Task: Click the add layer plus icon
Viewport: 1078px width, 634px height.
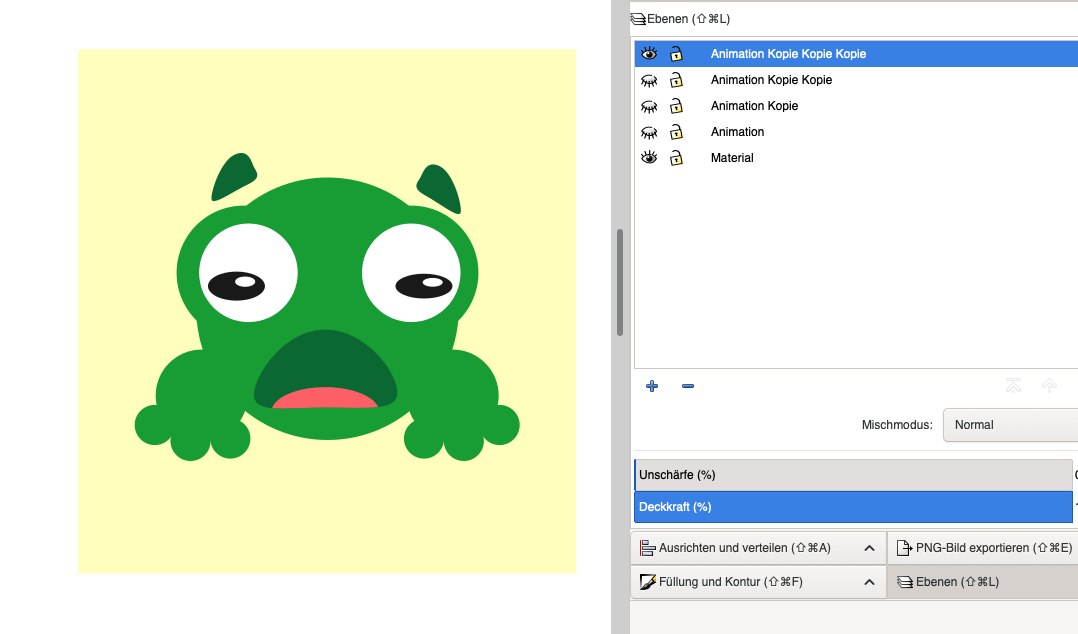Action: tap(652, 386)
